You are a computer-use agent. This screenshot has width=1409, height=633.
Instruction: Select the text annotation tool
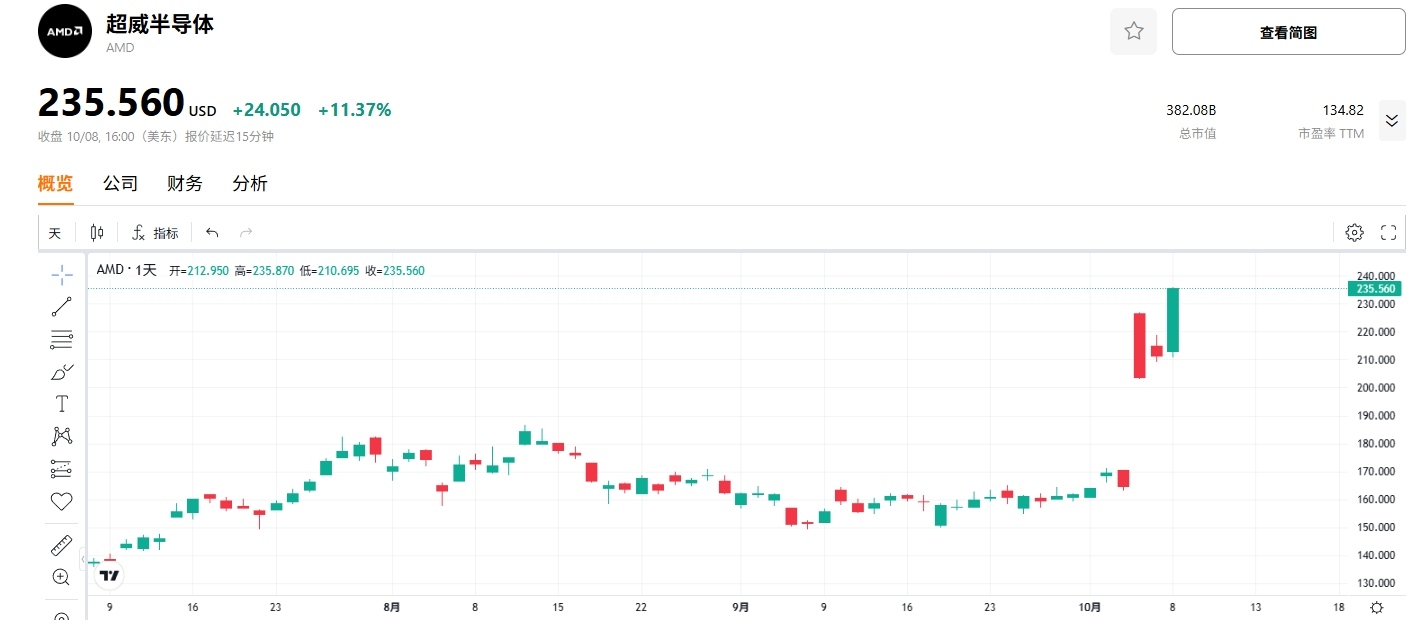tap(62, 404)
